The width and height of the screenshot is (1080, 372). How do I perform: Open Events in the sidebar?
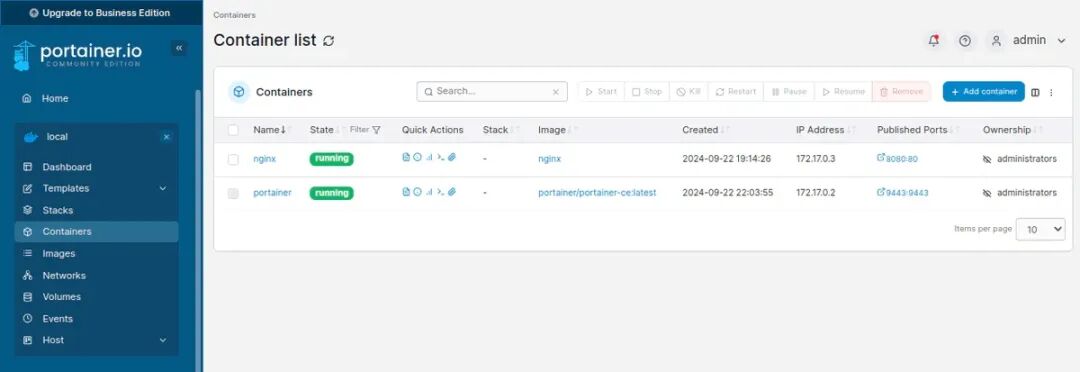(x=96, y=318)
